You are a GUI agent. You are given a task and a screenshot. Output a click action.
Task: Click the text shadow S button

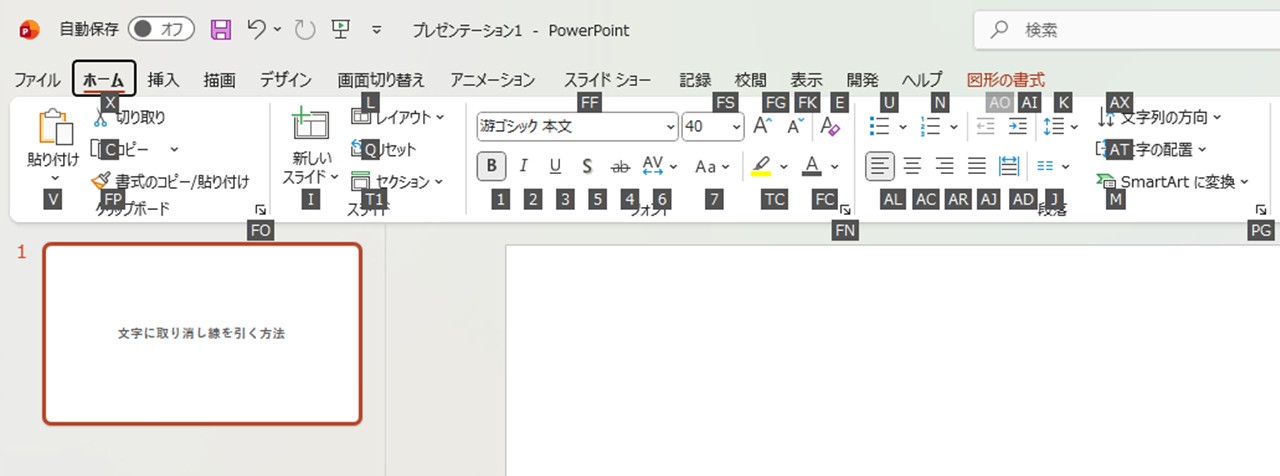click(x=588, y=166)
